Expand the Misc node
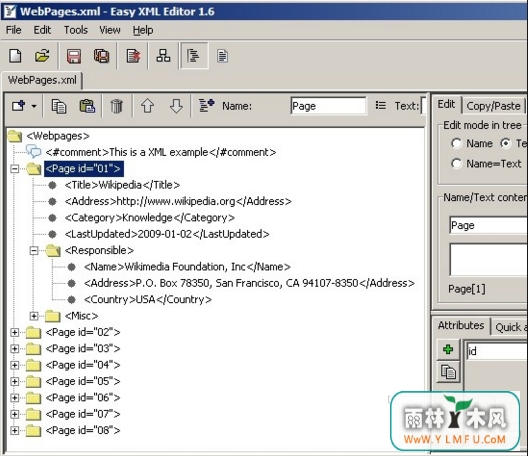Image resolution: width=528 pixels, height=456 pixels. pos(34,316)
